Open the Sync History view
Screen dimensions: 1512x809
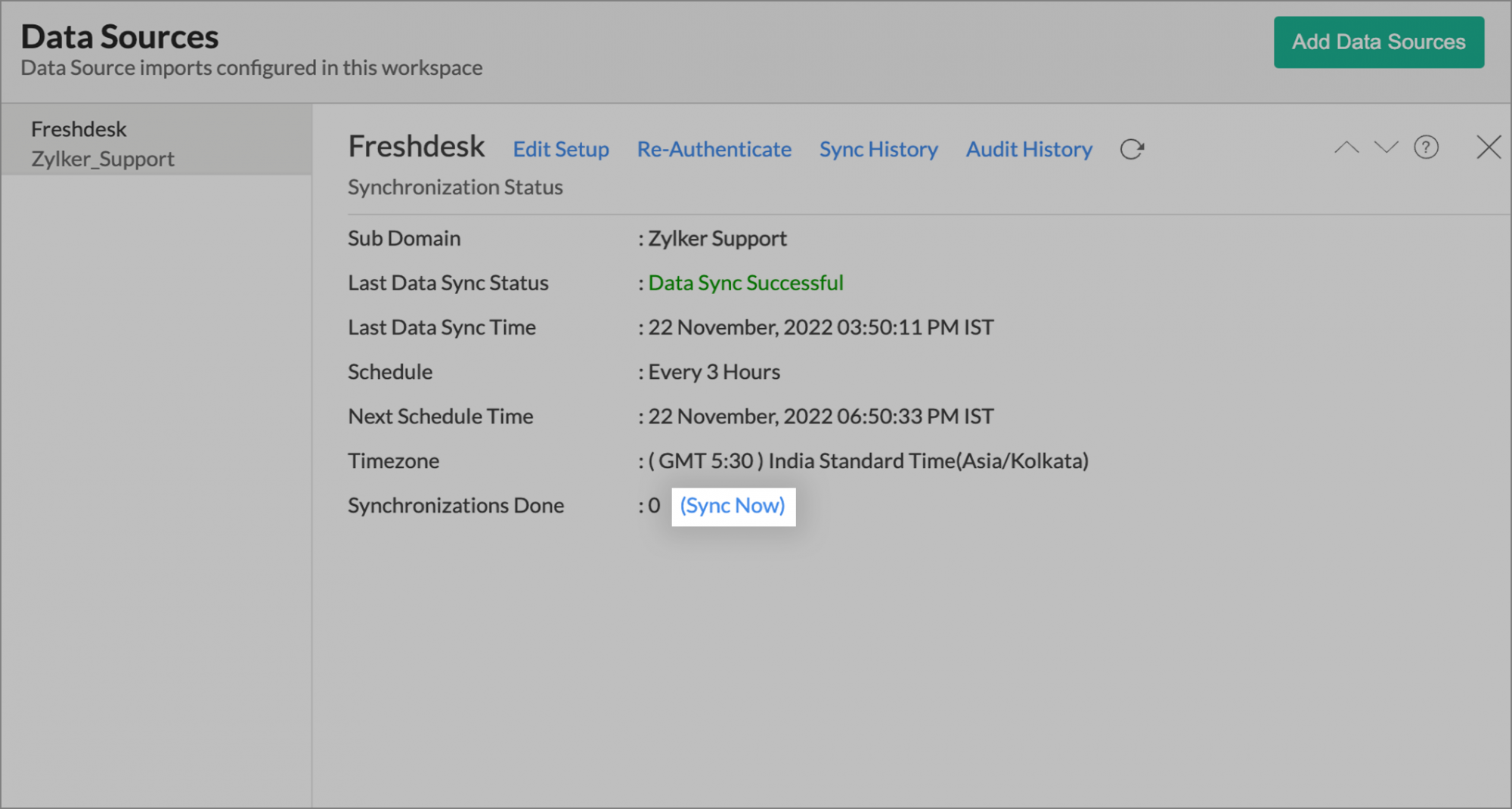pyautogui.click(x=878, y=149)
